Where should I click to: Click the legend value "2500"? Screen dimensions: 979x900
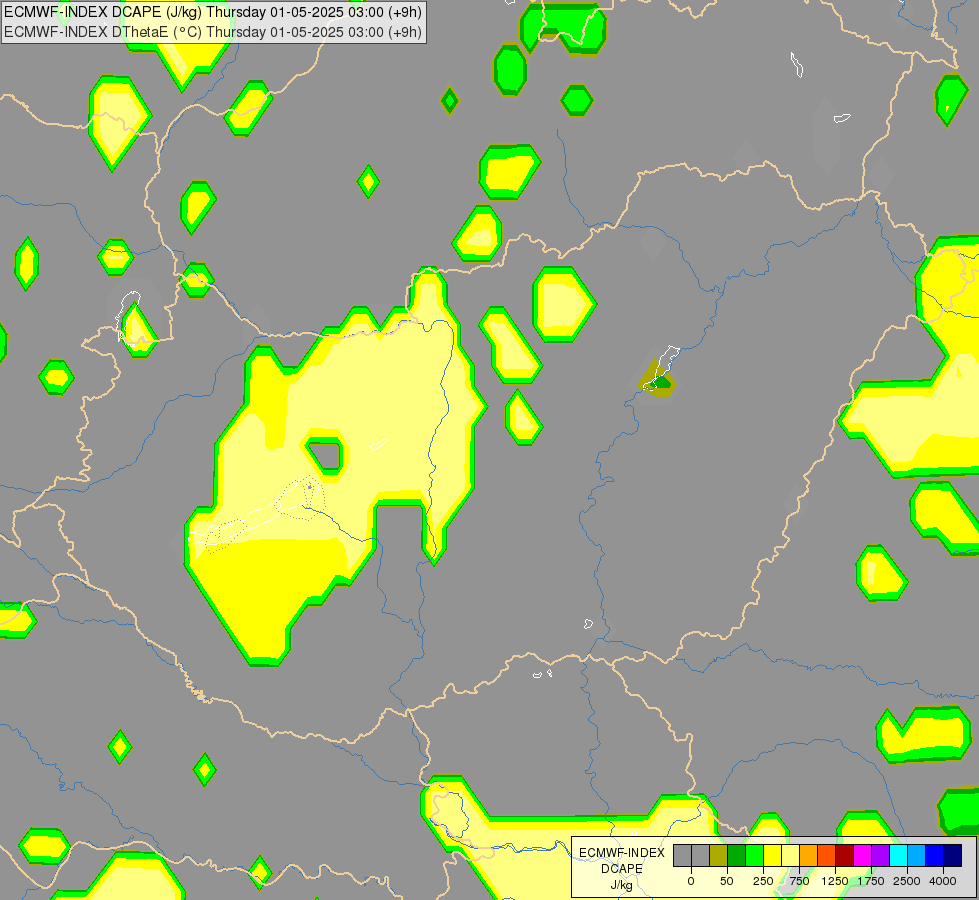tap(907, 881)
